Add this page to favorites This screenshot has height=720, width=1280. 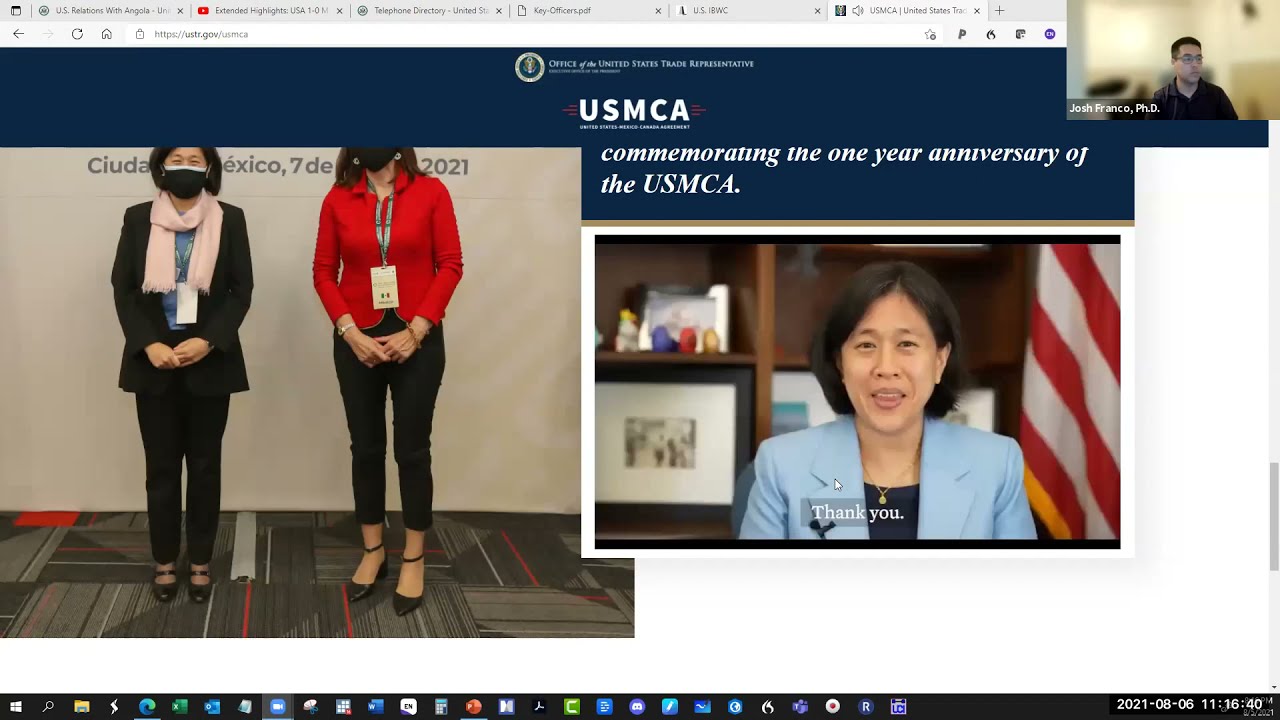930,34
